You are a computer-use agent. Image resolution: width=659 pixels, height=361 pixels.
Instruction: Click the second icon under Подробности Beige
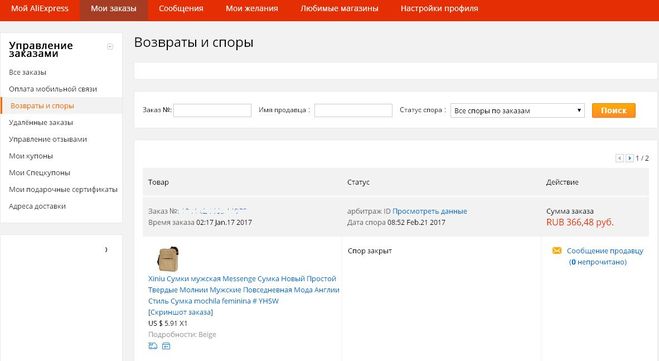pos(166,346)
